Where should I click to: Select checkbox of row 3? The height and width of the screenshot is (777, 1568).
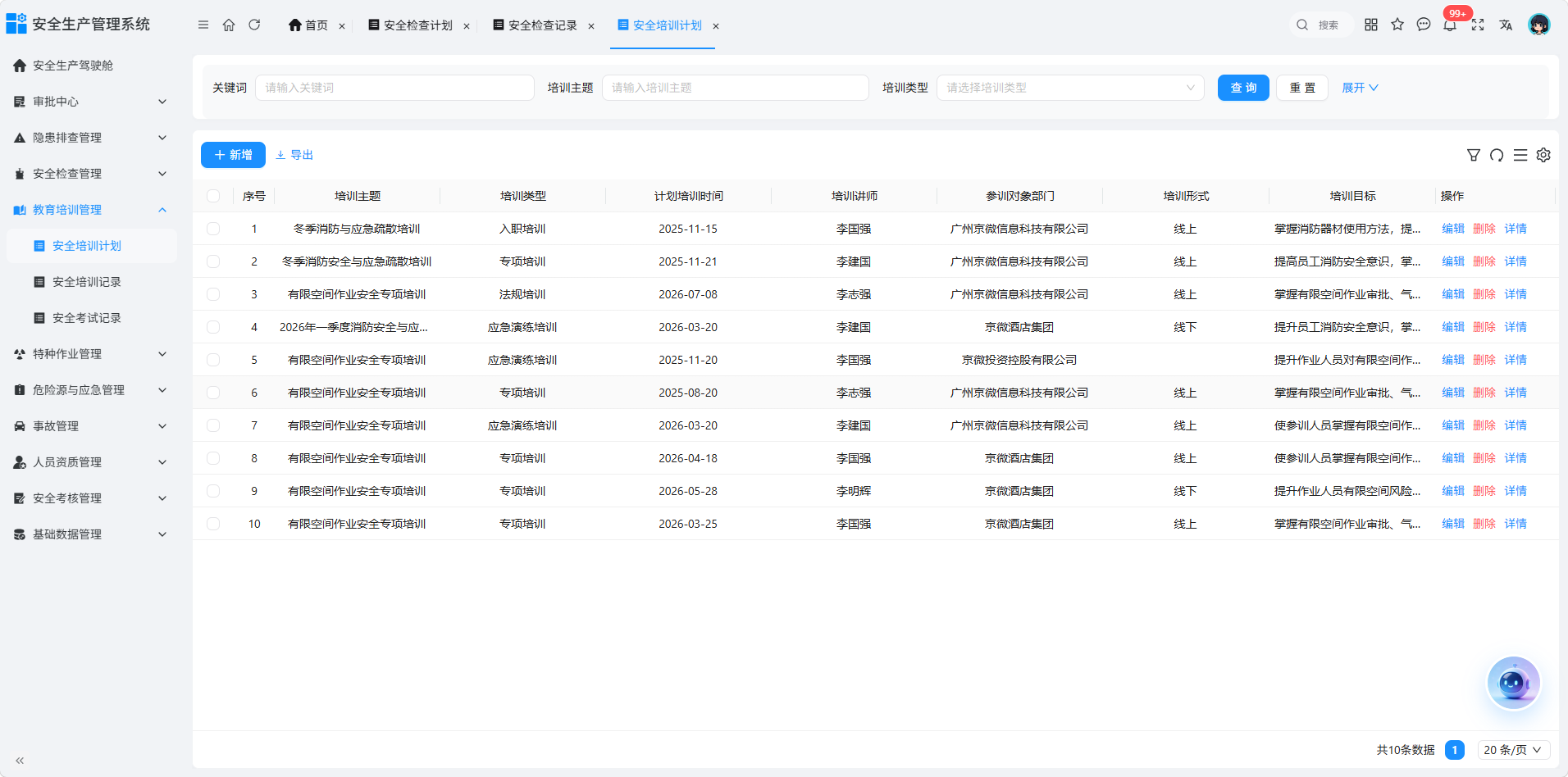pyautogui.click(x=213, y=294)
